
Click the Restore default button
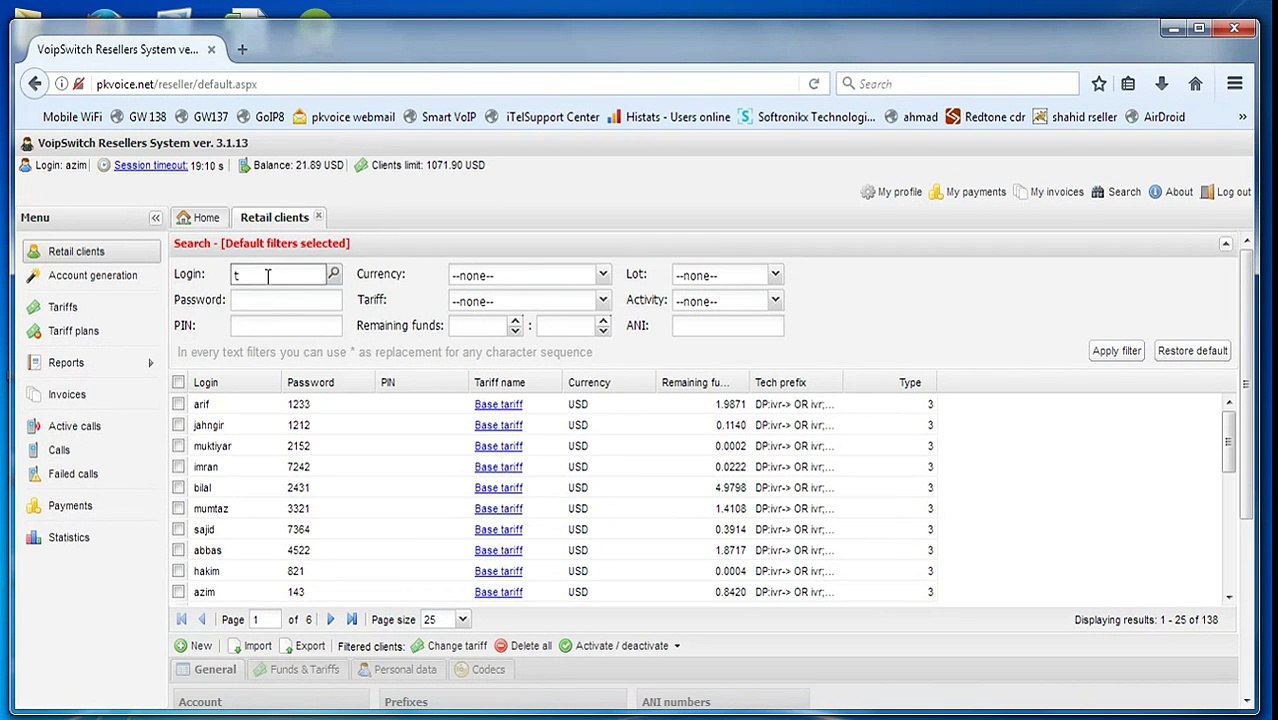[1192, 351]
